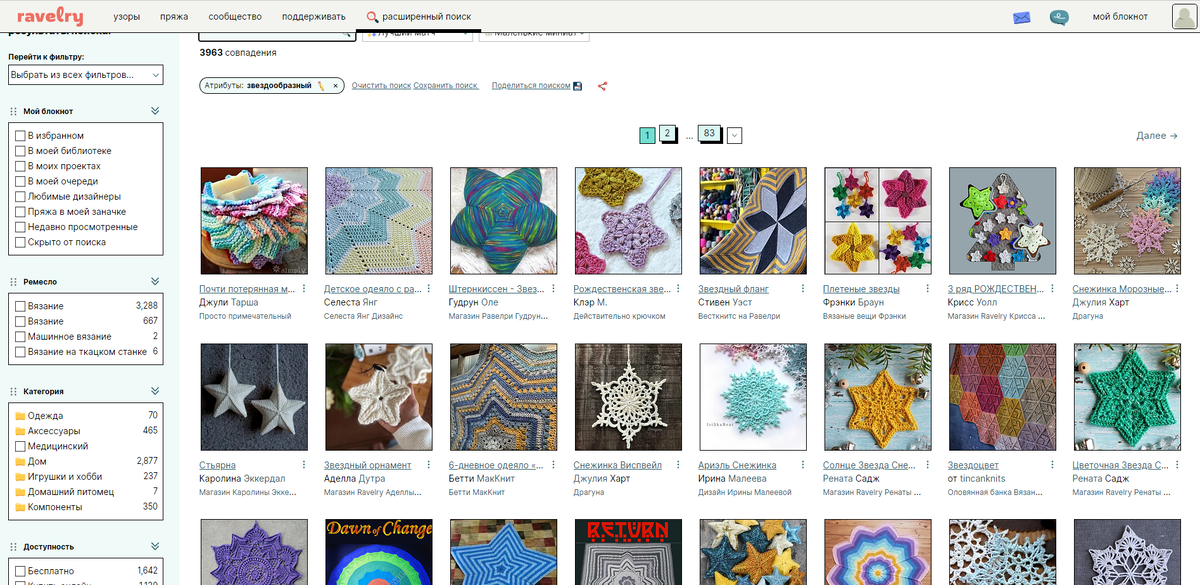1200x585 pixels.
Task: Open options menu for Снежинка Морозные pattern
Action: coord(1176,289)
